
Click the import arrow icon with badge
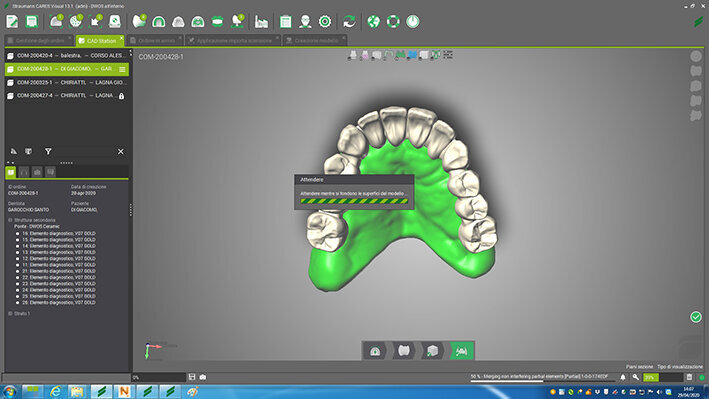95,21
